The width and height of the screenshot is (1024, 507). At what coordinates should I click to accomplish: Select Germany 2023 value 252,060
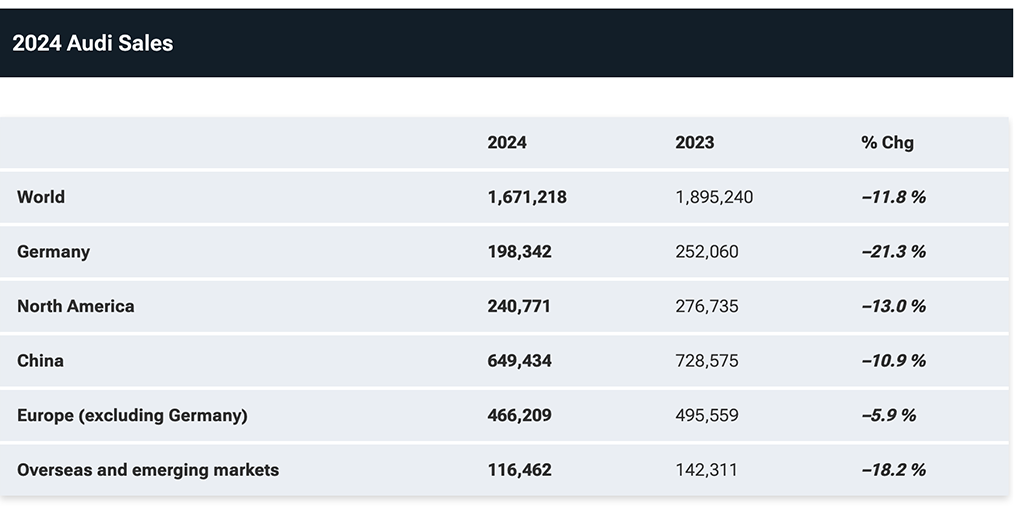(707, 252)
